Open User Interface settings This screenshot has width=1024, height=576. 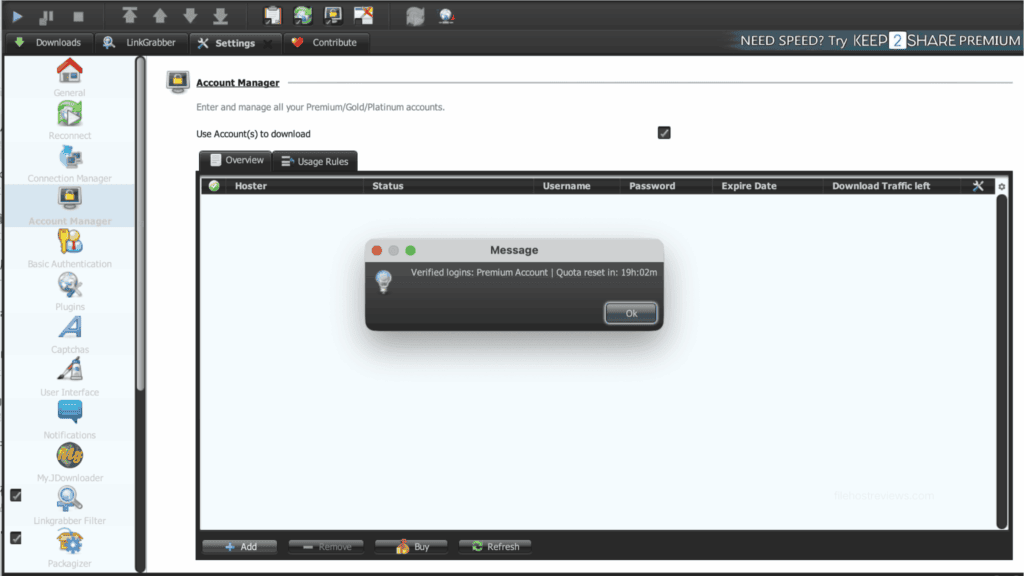tap(69, 377)
